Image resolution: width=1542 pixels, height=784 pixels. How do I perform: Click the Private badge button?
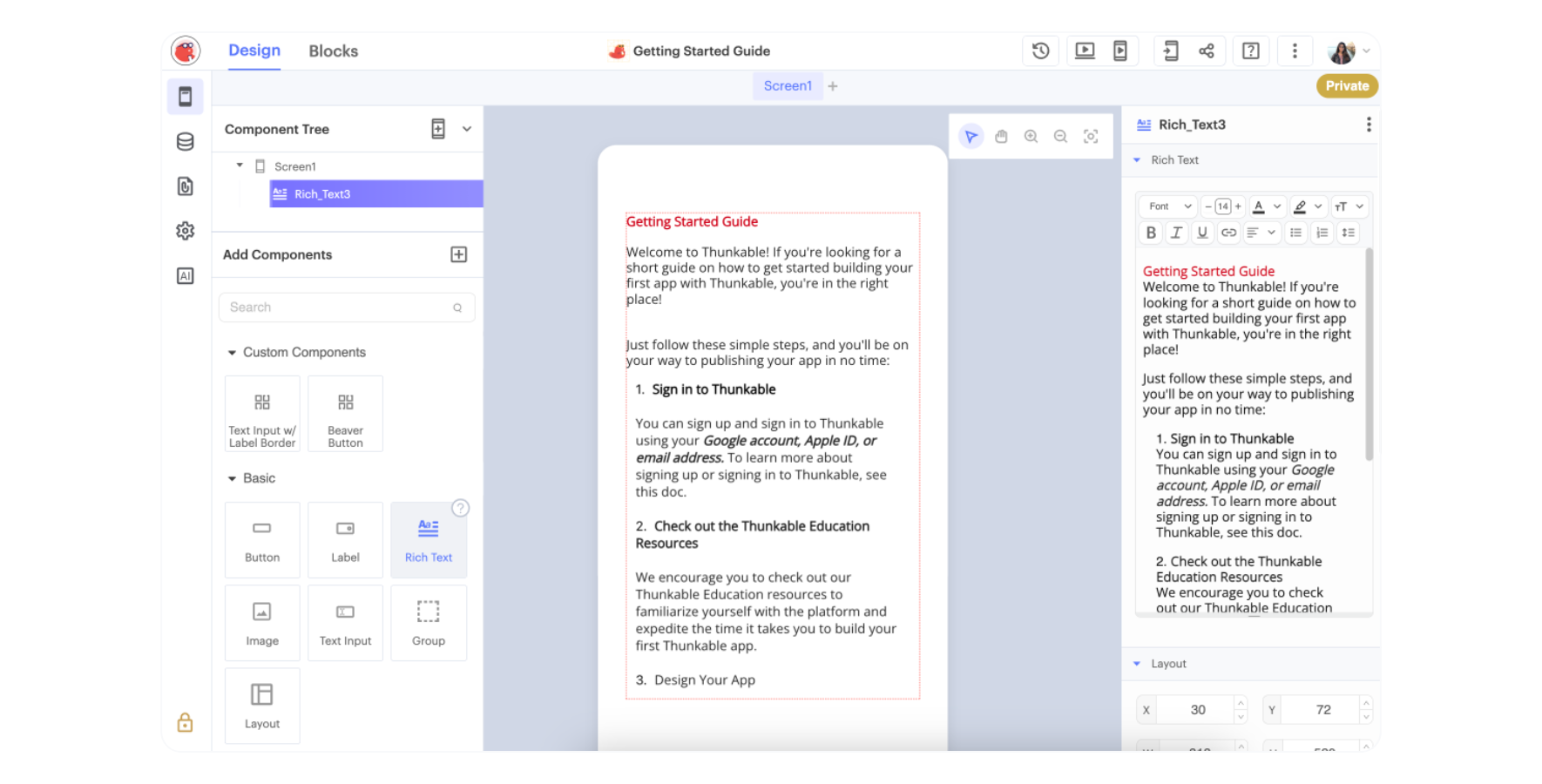[x=1348, y=85]
